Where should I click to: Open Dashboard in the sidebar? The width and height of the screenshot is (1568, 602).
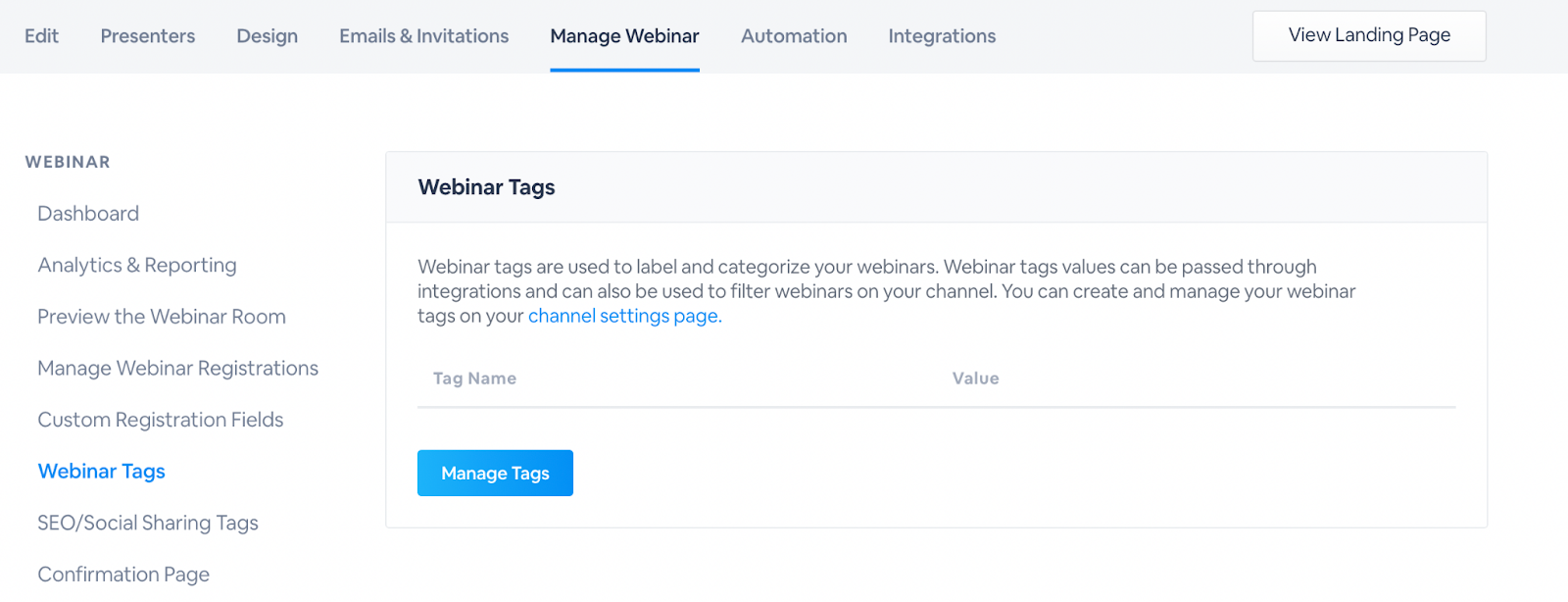tap(88, 214)
